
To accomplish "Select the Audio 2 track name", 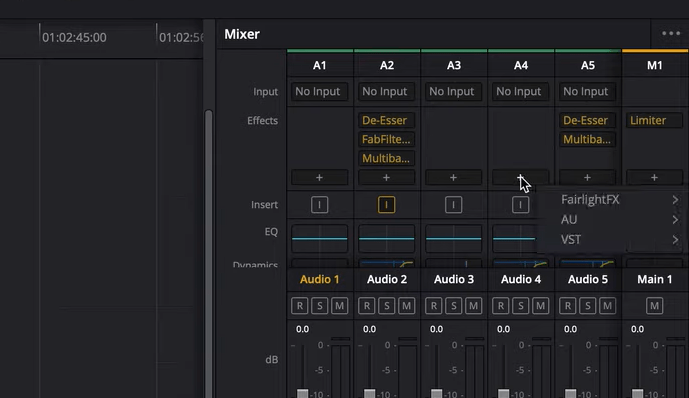I will click(x=387, y=279).
